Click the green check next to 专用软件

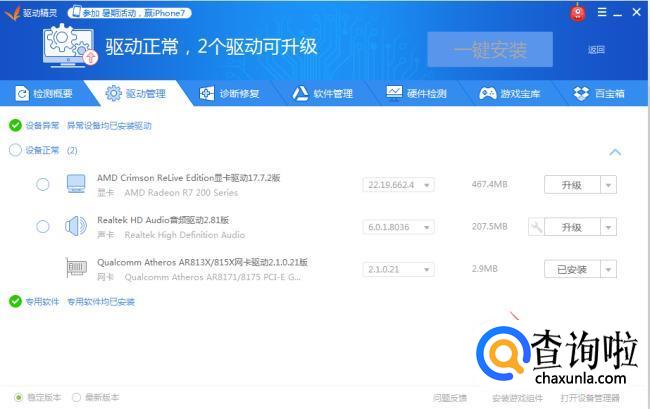tap(15, 301)
